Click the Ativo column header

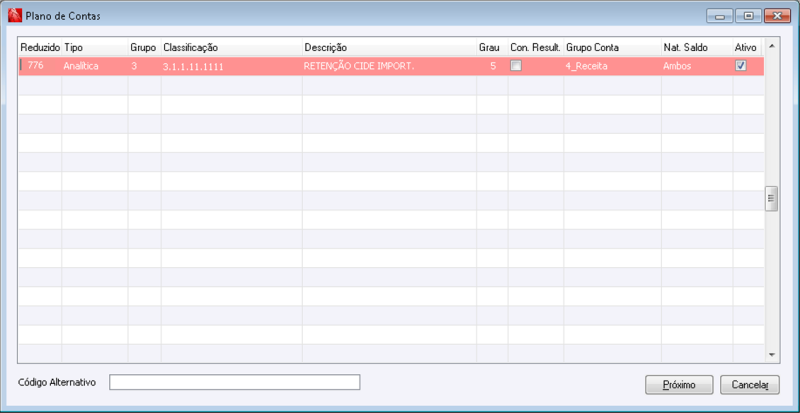tap(747, 47)
